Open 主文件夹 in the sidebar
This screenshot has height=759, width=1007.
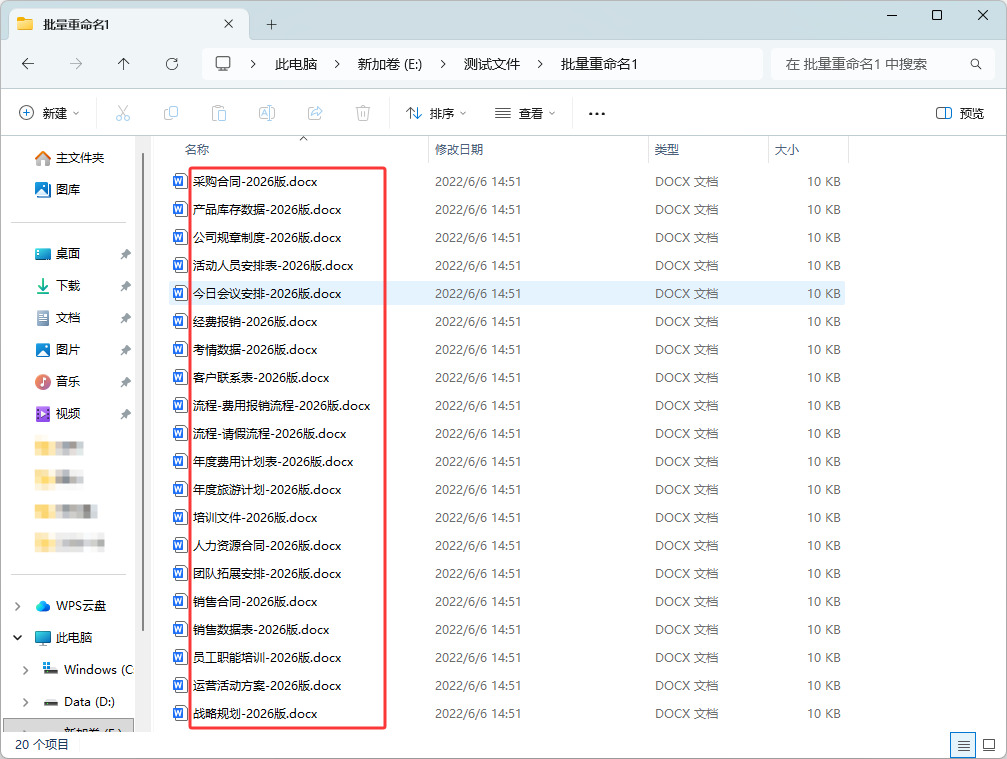70,158
